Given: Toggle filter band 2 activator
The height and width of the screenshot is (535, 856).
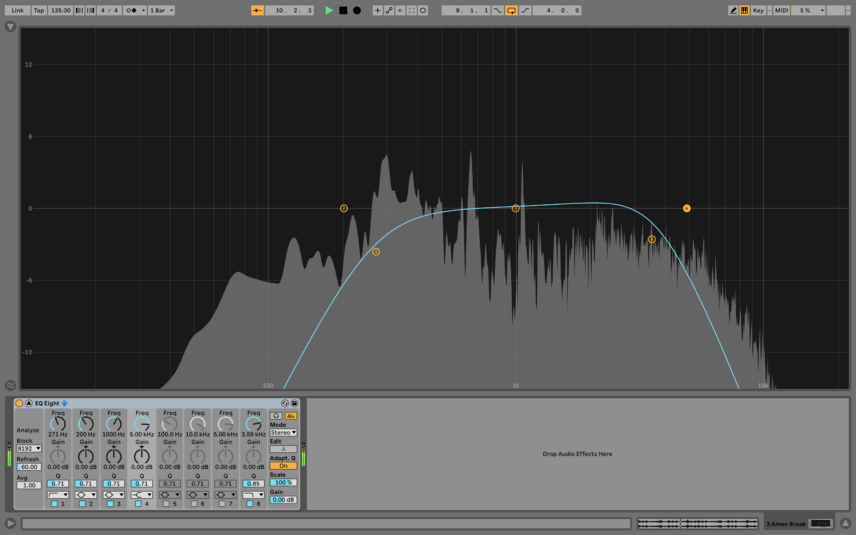Looking at the screenshot, I should (82, 504).
